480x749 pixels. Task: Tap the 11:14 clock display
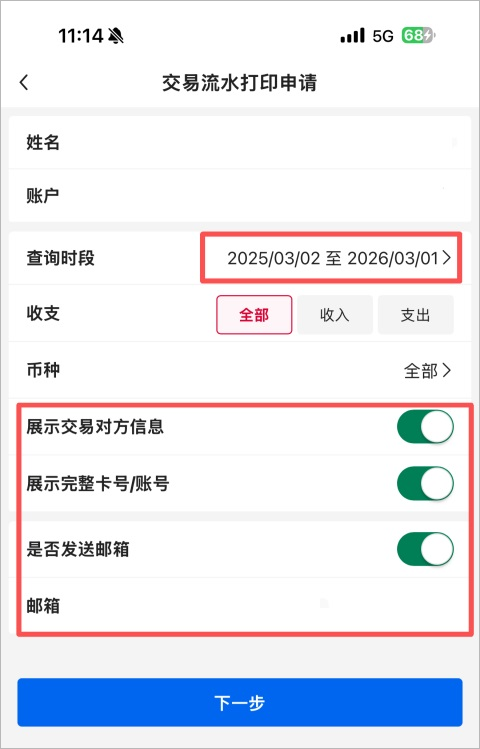81,36
